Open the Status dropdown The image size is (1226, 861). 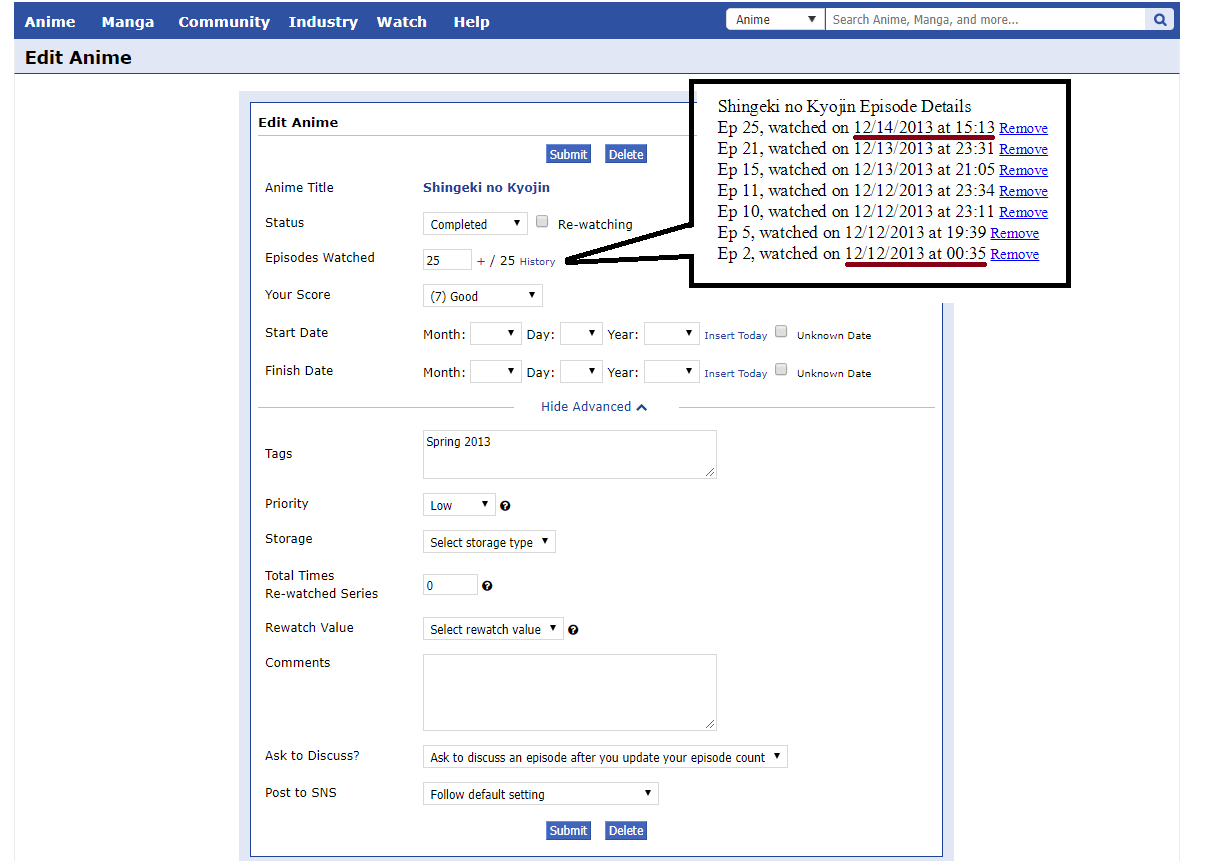(475, 224)
